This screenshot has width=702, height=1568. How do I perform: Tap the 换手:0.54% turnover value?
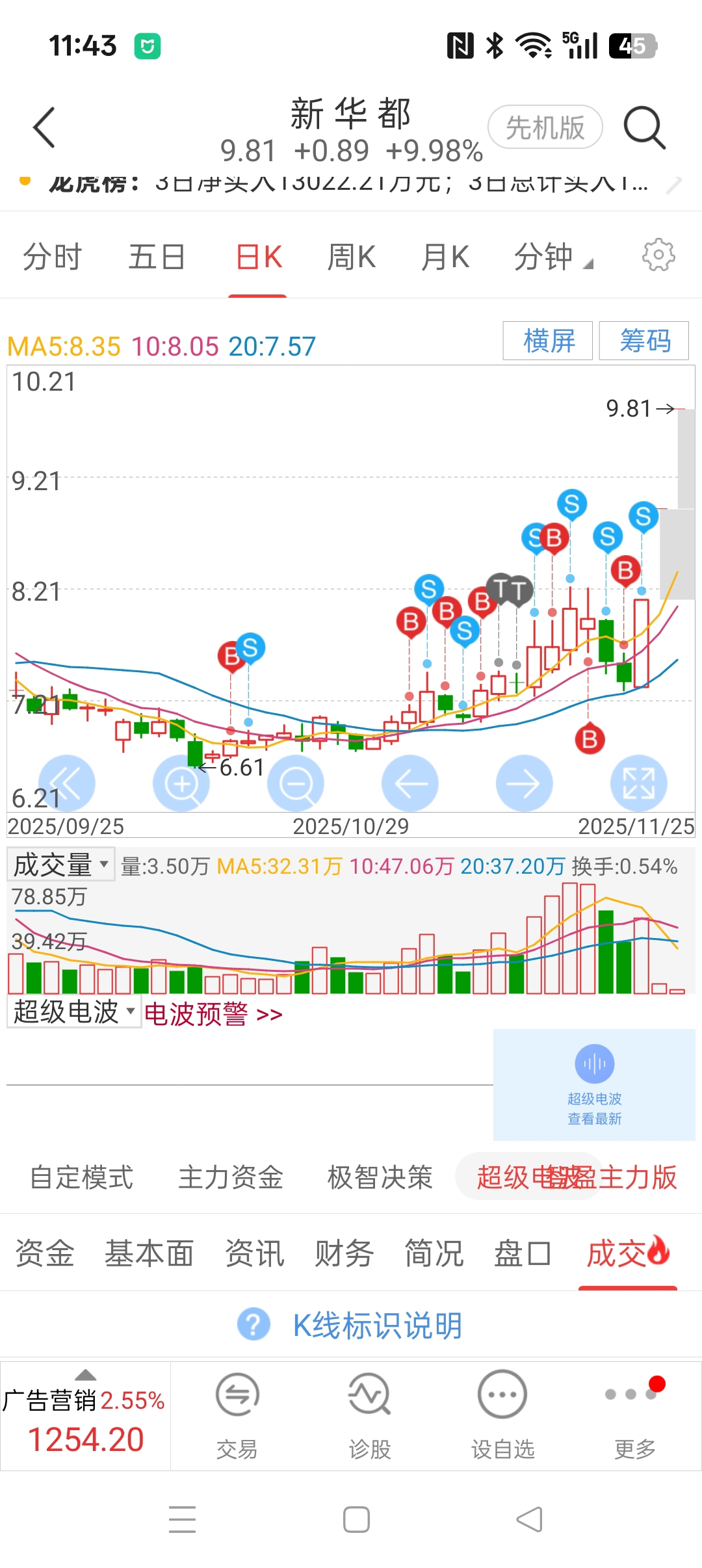click(625, 867)
